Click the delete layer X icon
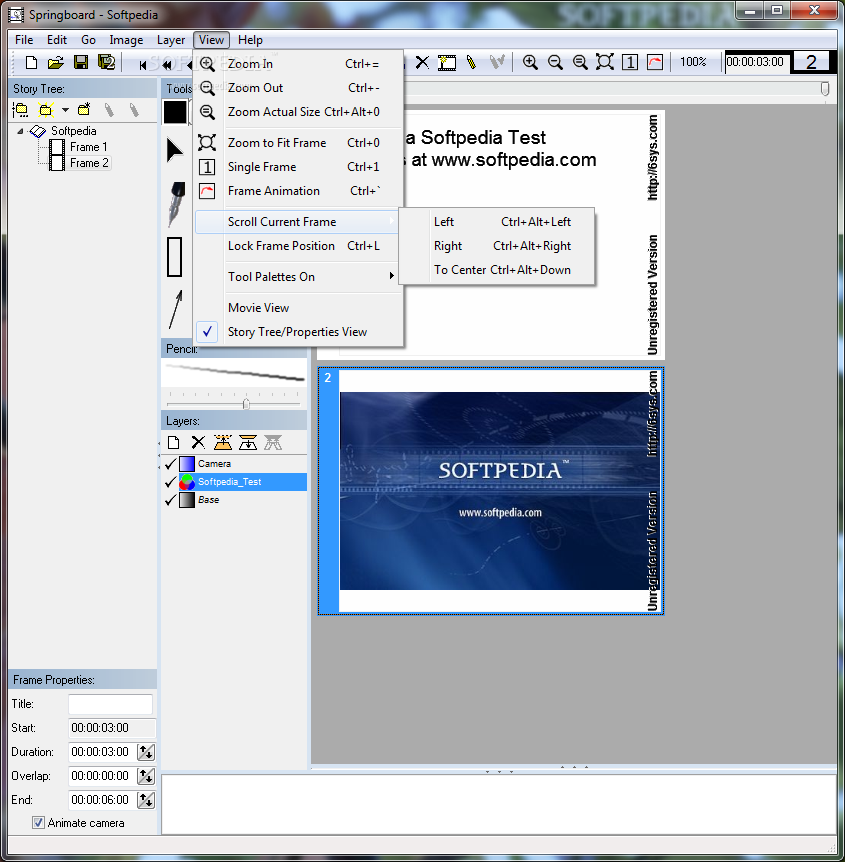 [198, 443]
